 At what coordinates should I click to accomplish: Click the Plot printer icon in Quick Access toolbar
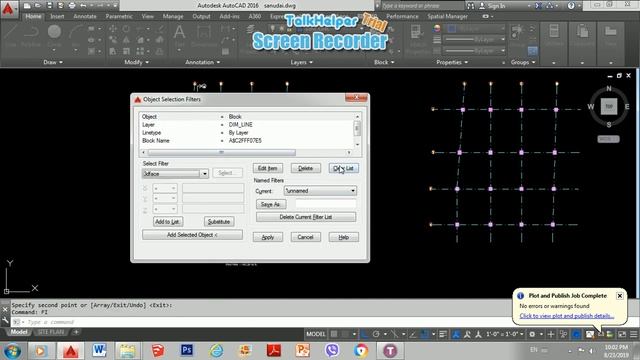[72, 6]
